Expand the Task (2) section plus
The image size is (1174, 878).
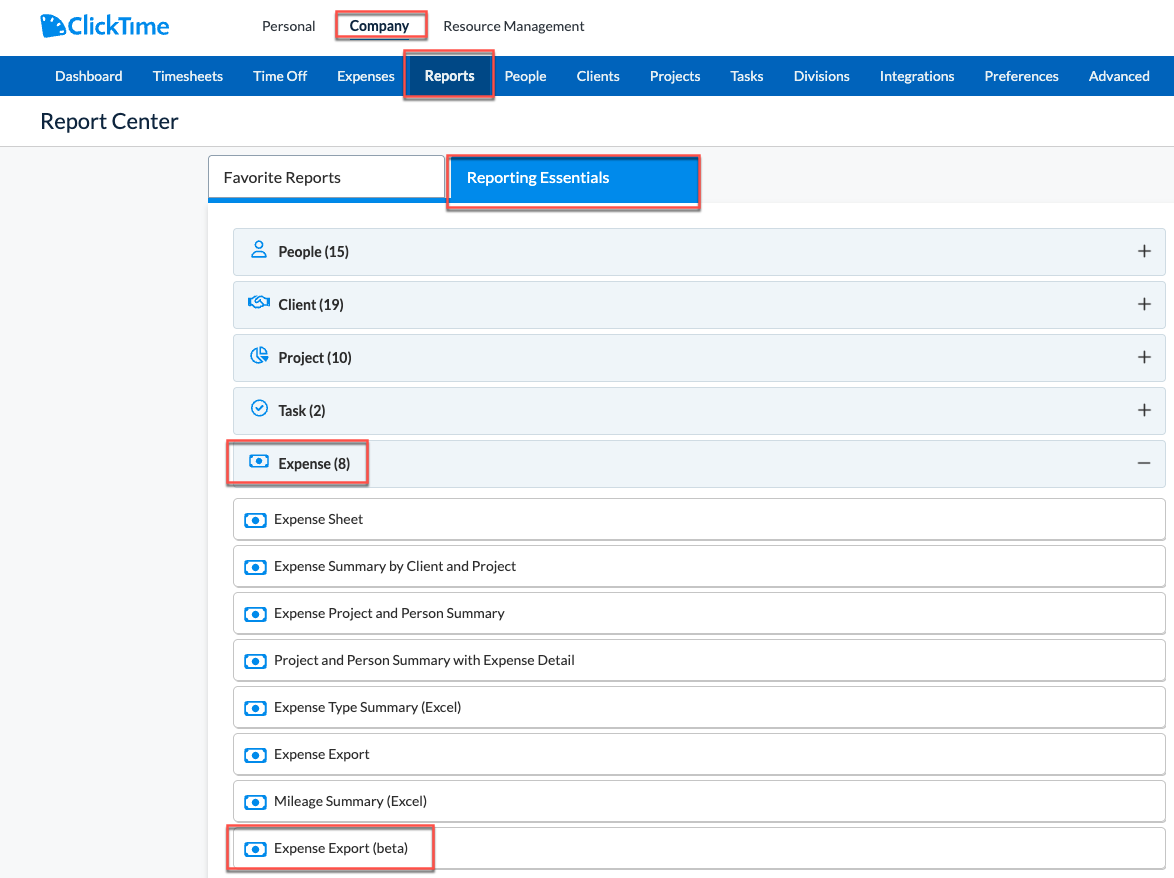(1144, 410)
